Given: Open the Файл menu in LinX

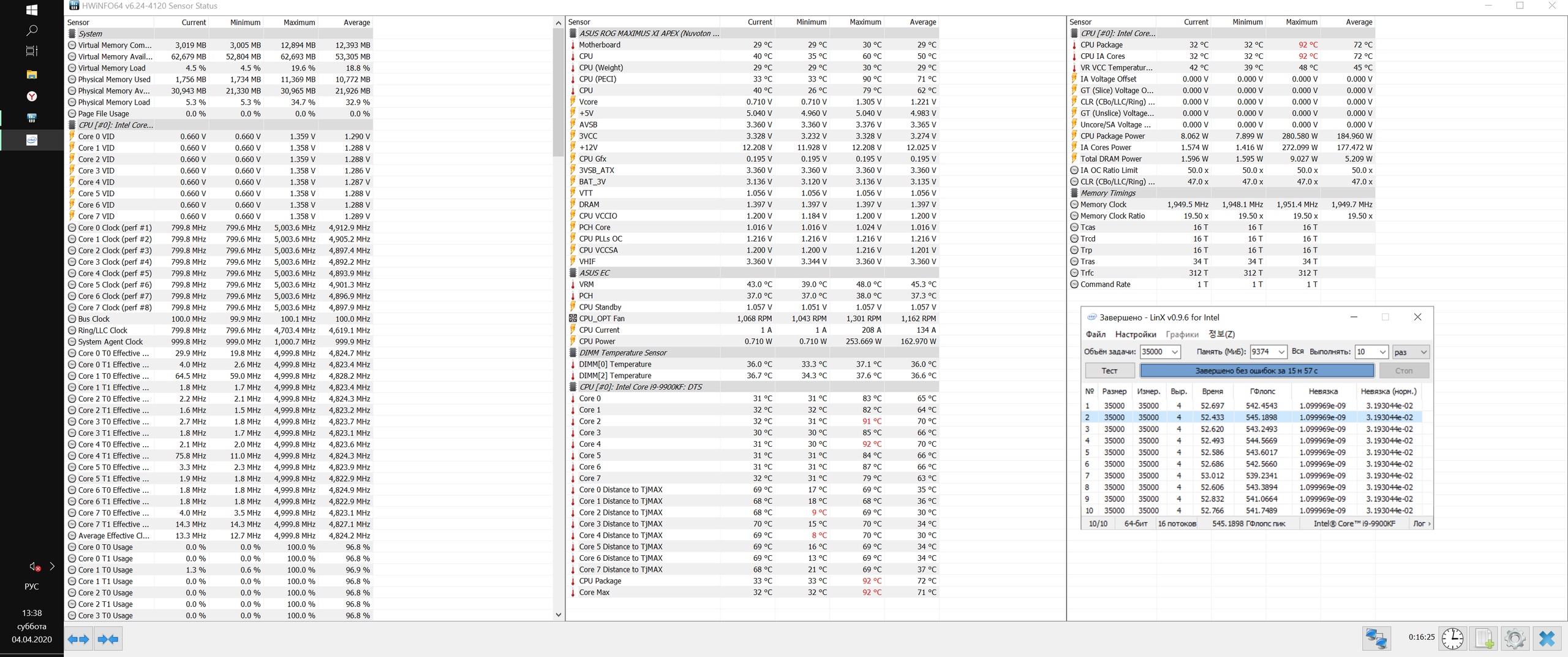Looking at the screenshot, I should (x=1096, y=334).
